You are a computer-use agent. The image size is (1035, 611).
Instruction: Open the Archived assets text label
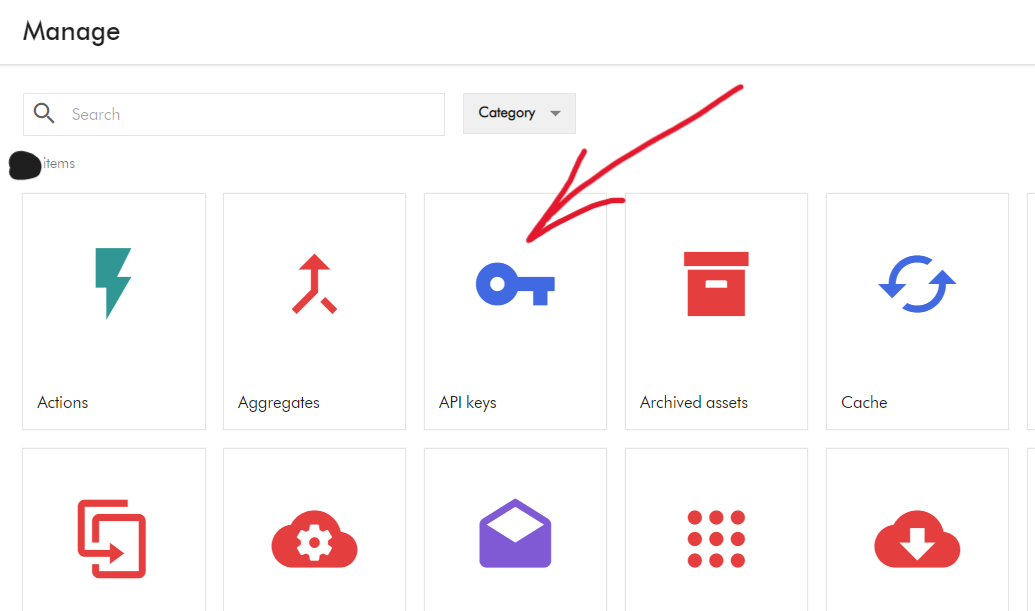694,402
